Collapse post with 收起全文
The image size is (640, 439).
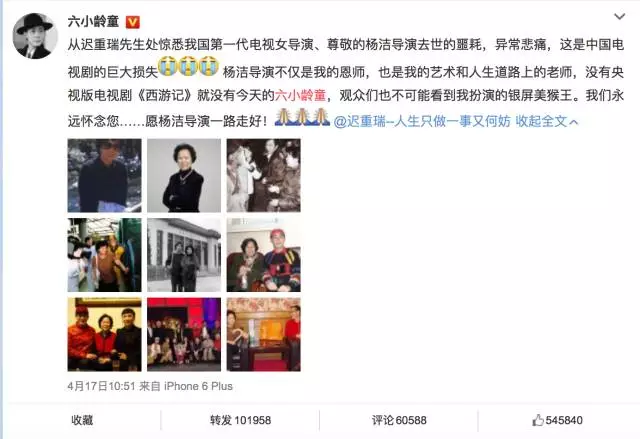(547, 121)
